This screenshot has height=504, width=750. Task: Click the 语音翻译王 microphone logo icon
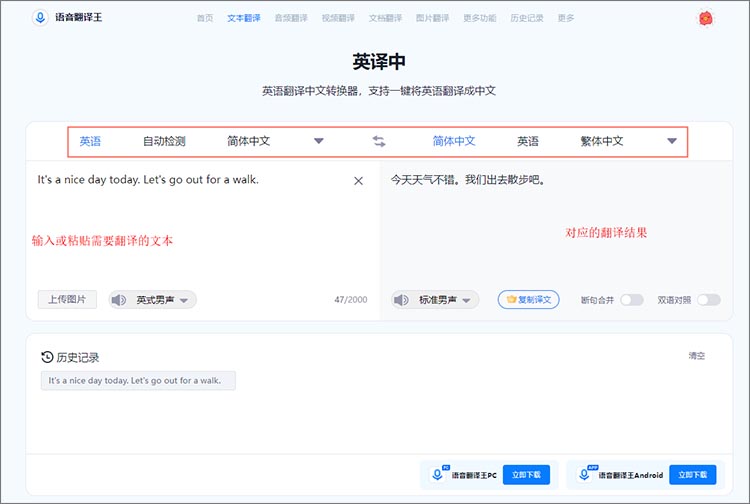[41, 18]
